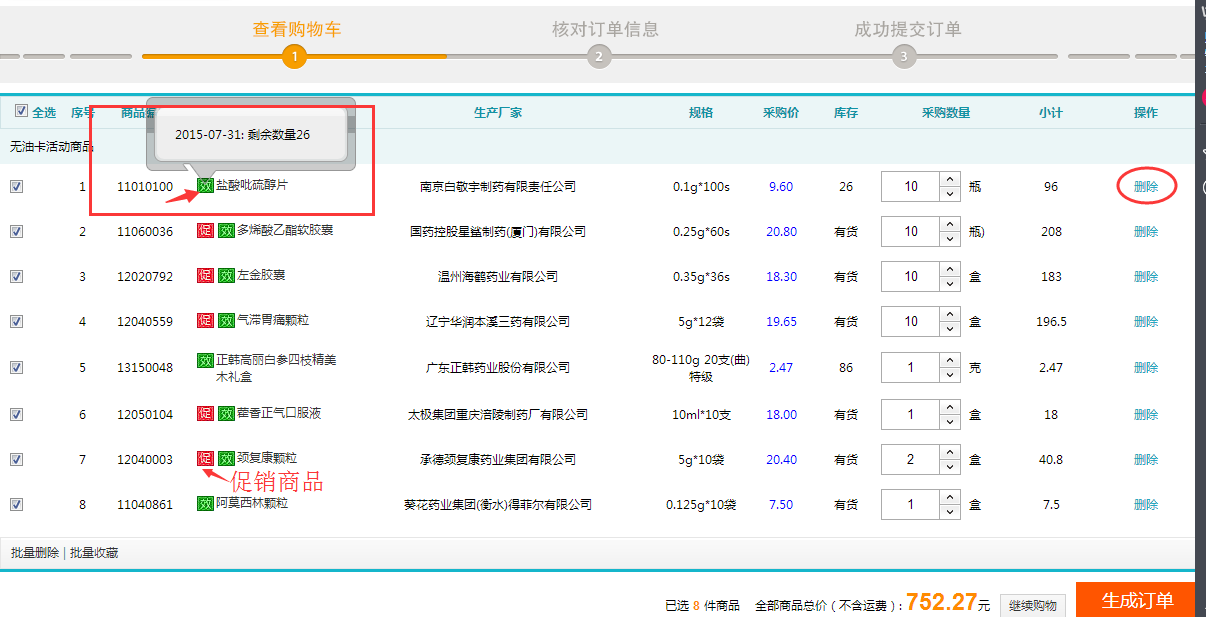
Task: Click the green 效 badge for 多烯酸乙酯软胶囊
Action: 226,231
